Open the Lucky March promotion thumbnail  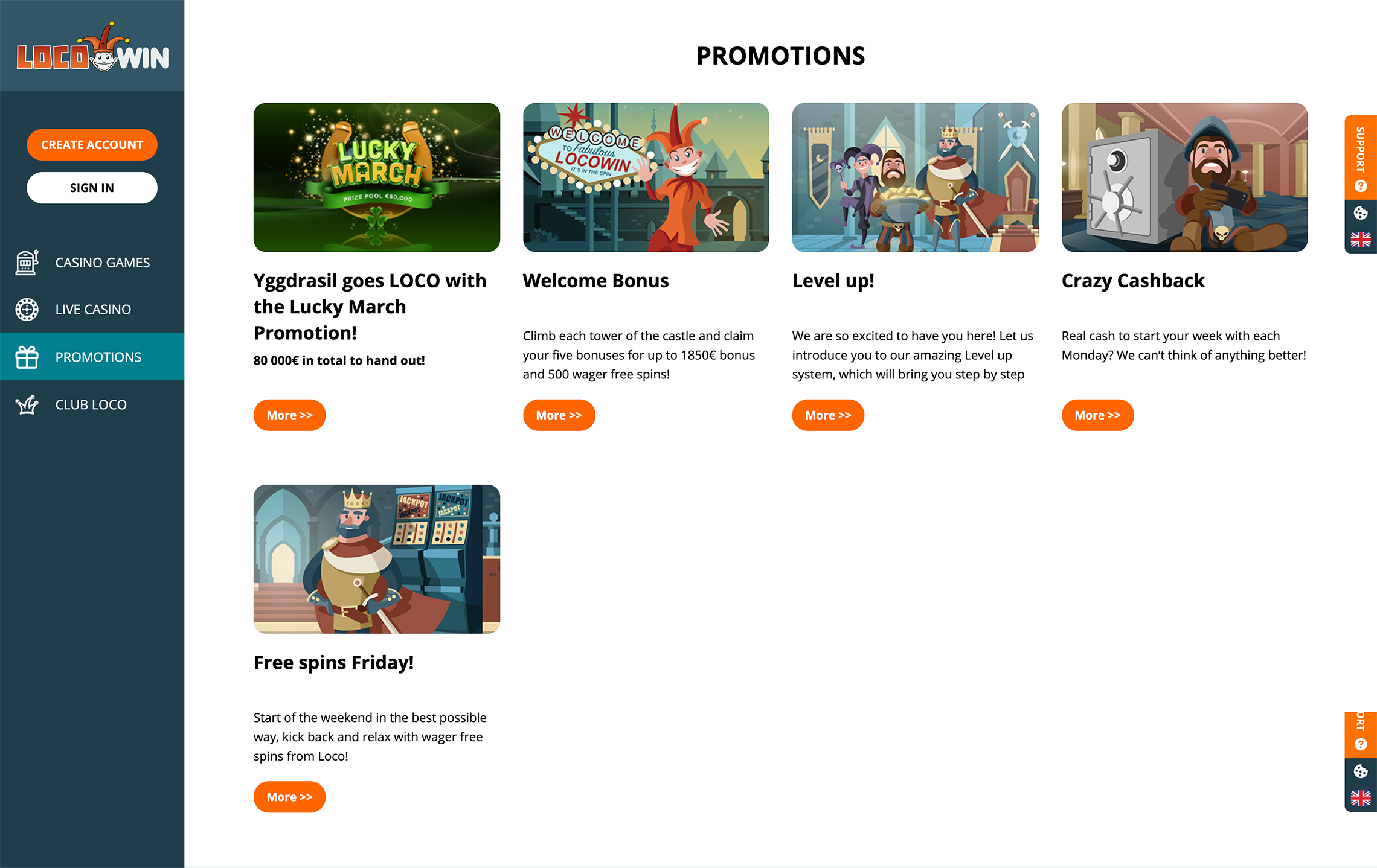point(376,177)
